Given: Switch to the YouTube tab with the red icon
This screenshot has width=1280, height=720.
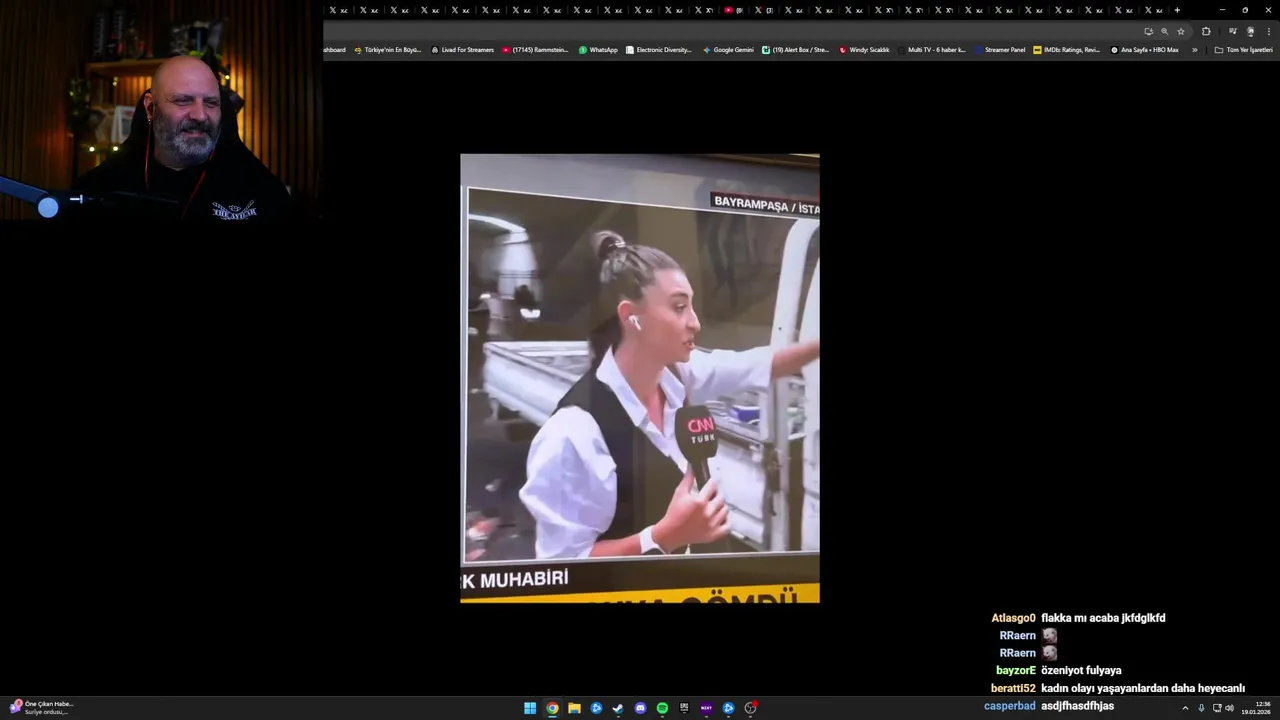Looking at the screenshot, I should pyautogui.click(x=733, y=10).
